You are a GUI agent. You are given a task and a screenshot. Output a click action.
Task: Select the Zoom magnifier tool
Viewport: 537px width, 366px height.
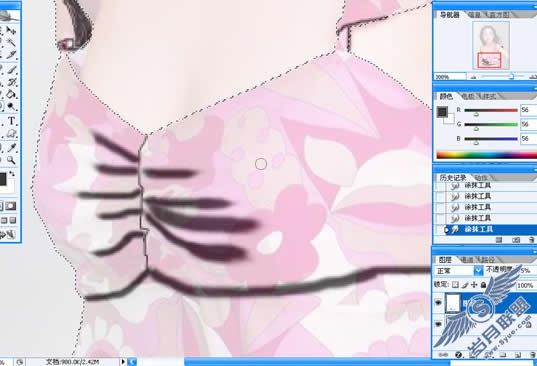[x=11, y=160]
